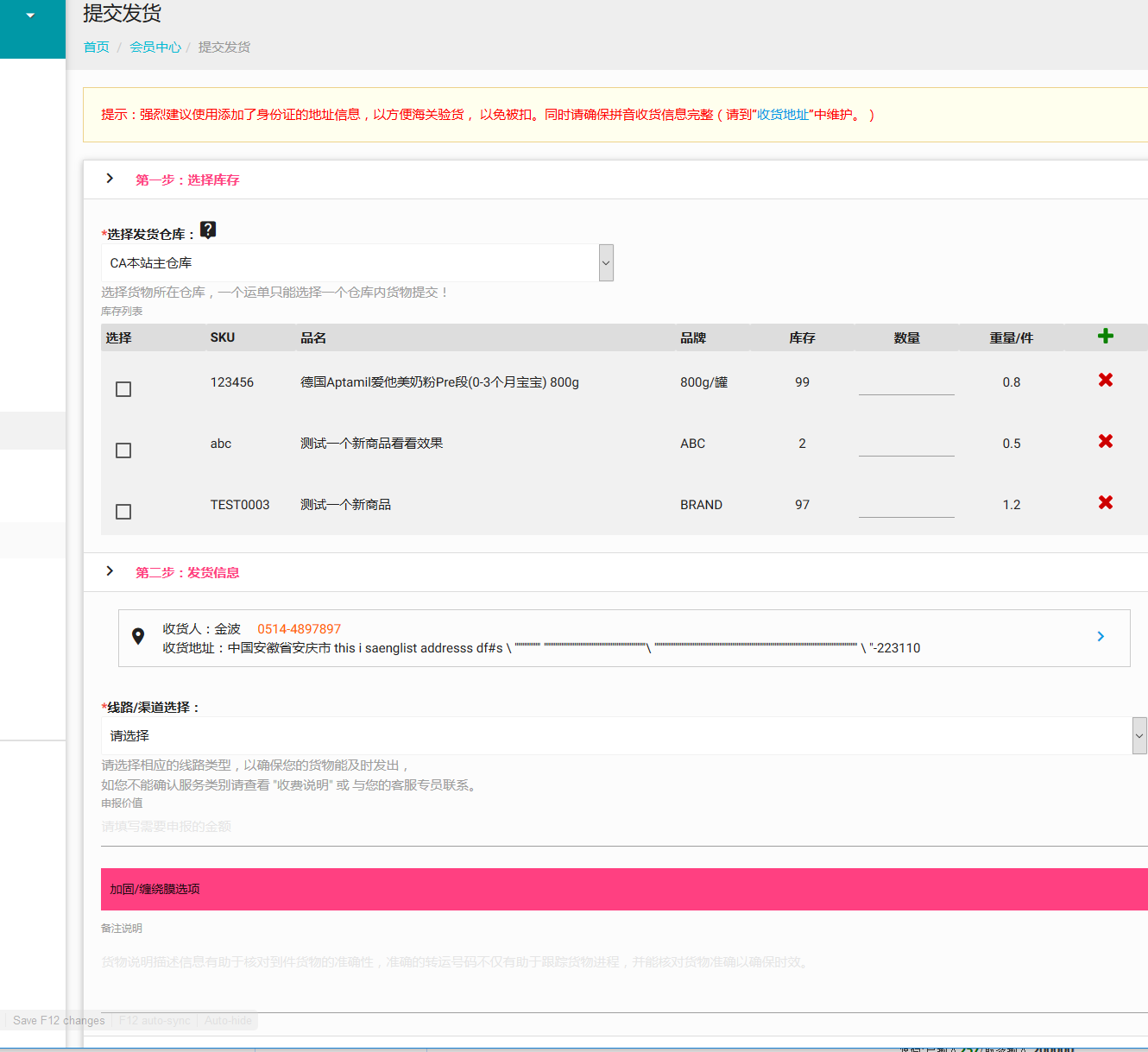Delete row 123456 with its red X

[1106, 380]
